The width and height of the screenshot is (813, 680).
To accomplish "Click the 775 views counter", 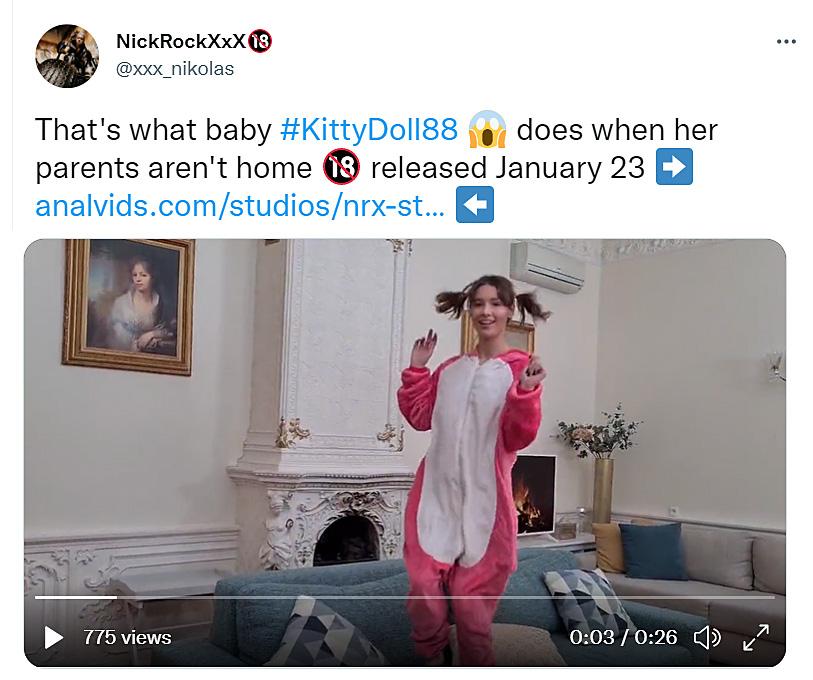I will coord(127,637).
